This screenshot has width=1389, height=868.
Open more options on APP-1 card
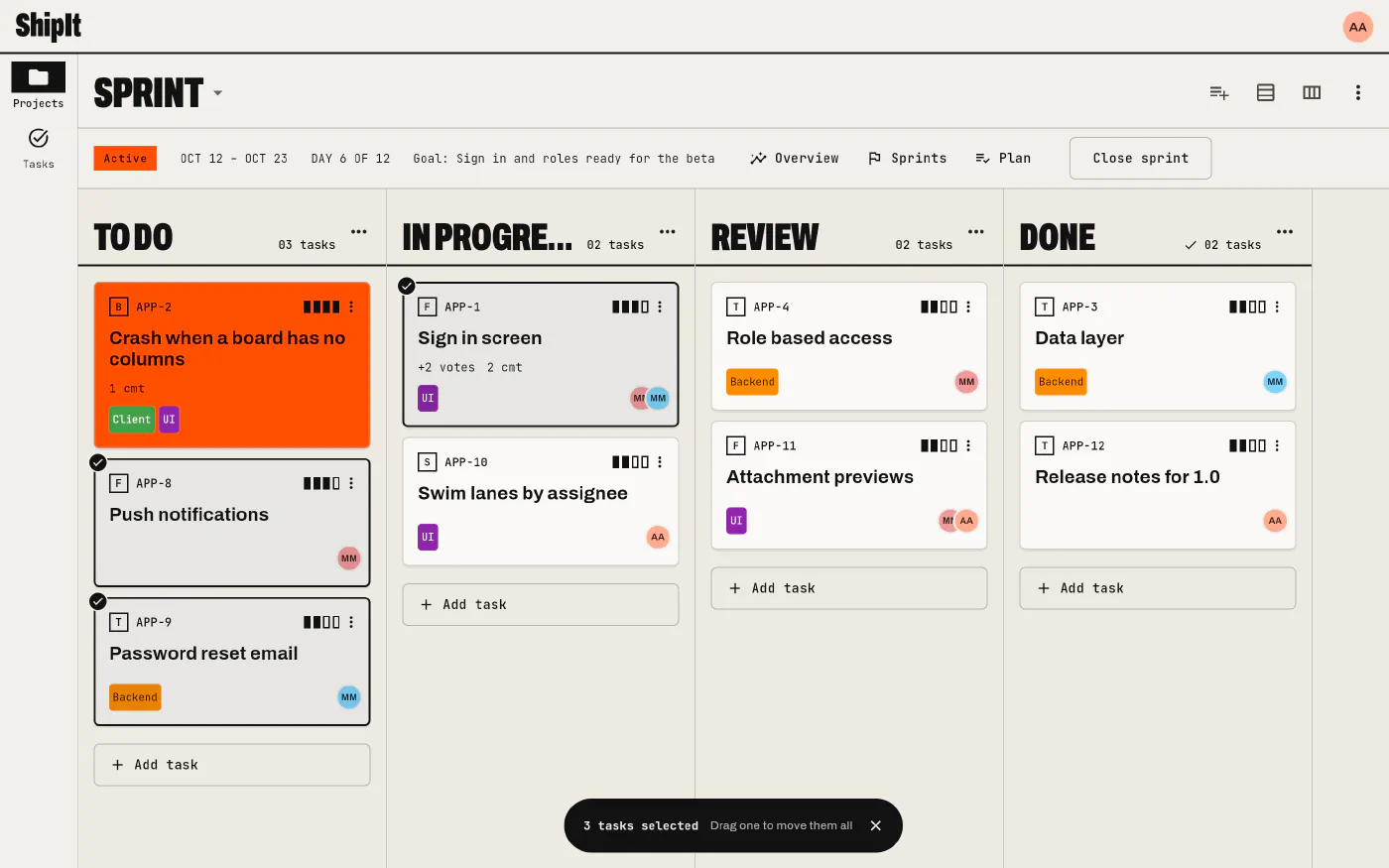(x=660, y=308)
